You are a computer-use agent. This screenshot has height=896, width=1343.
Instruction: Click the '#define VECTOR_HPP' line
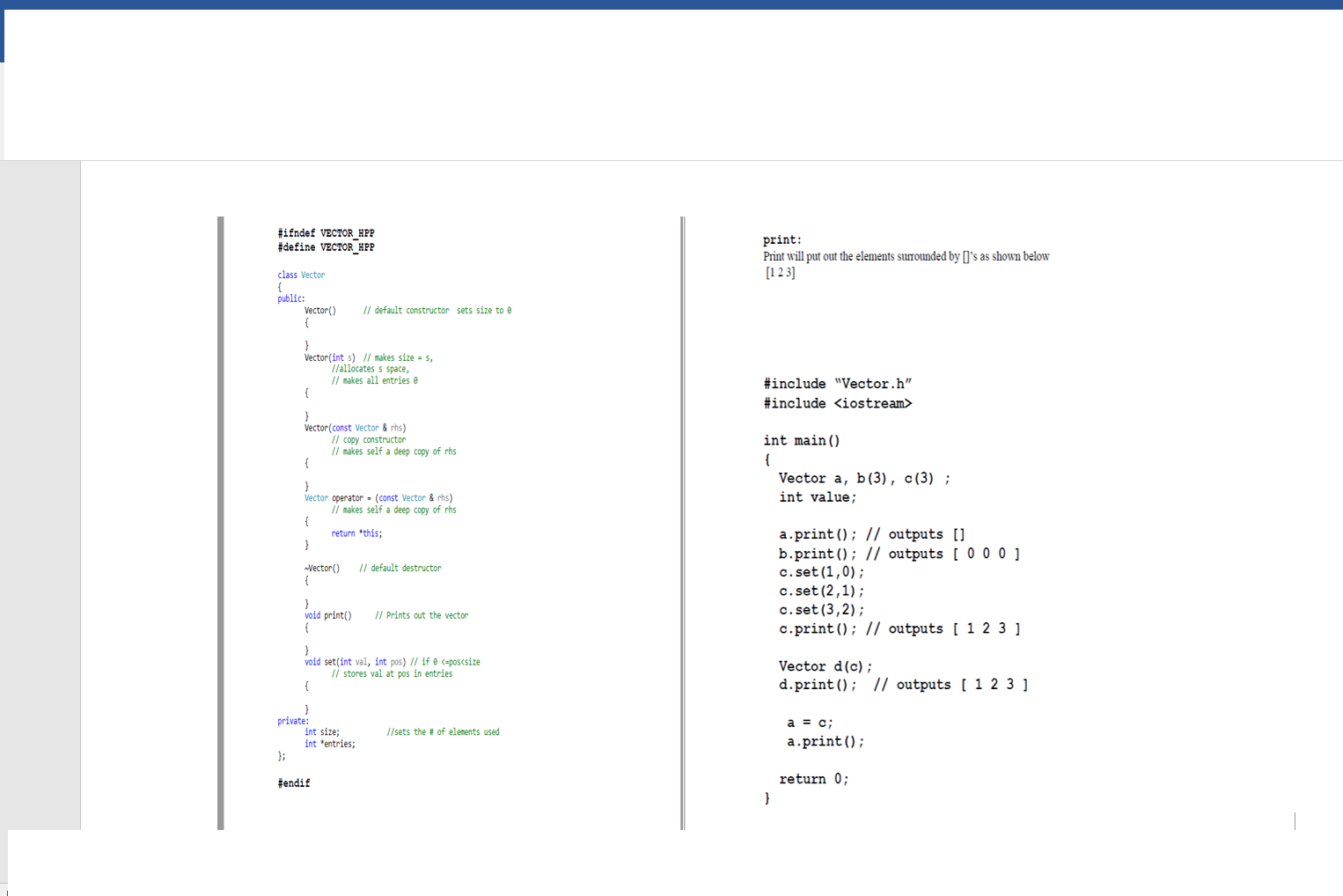(x=326, y=247)
